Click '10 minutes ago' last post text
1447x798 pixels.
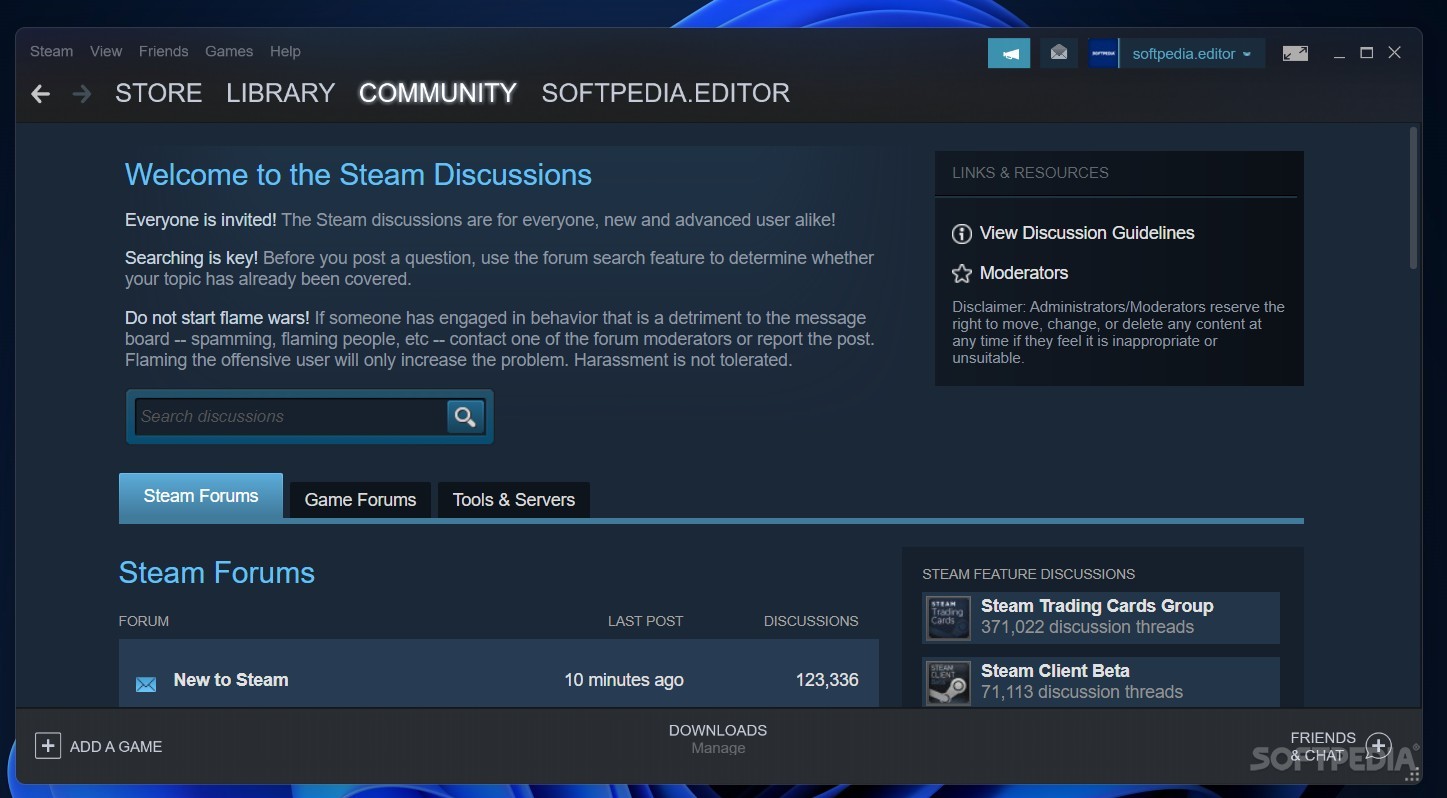tap(624, 680)
